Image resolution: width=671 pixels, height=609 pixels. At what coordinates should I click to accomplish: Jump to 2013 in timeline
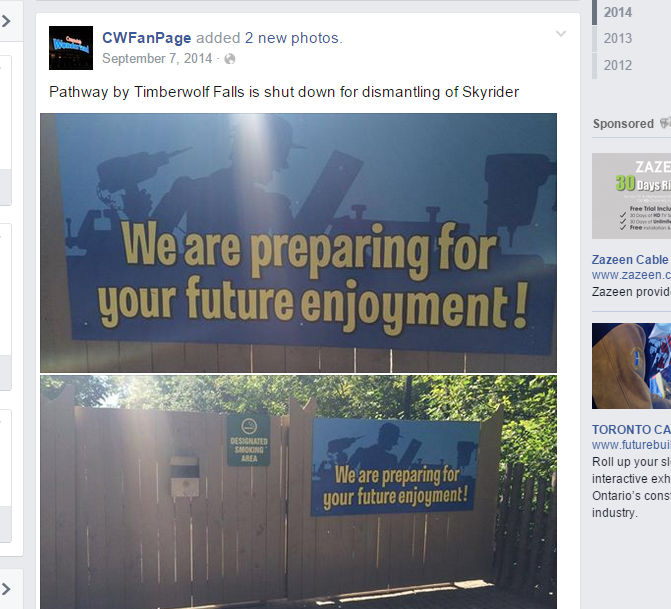point(618,39)
